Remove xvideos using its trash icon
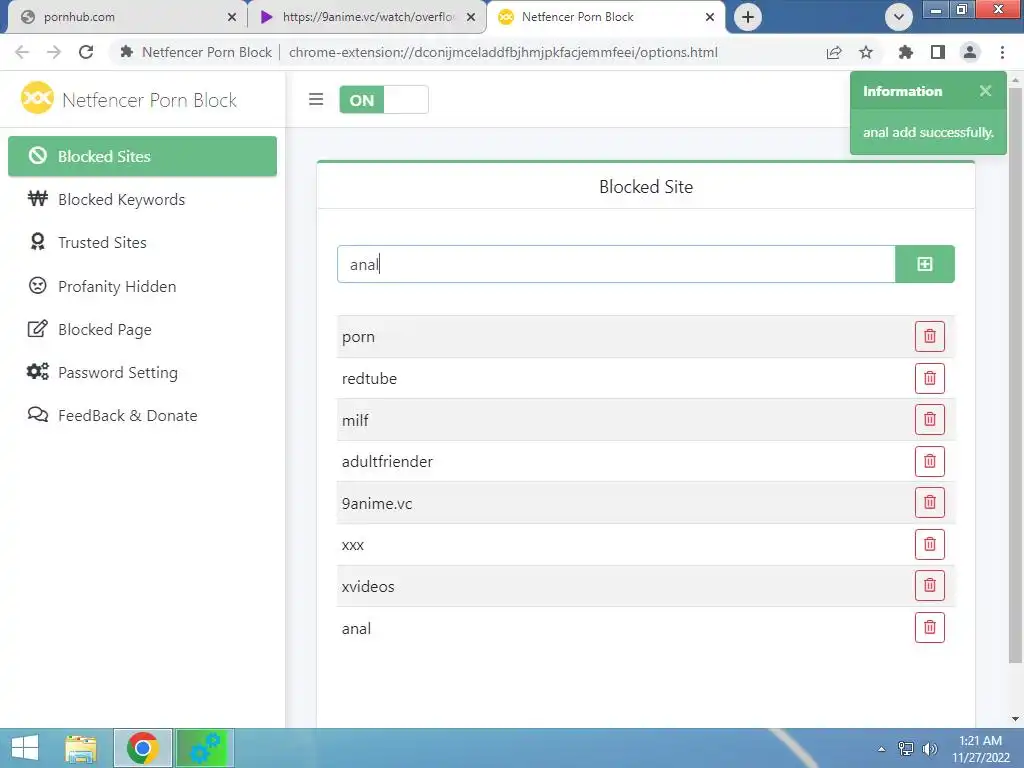Image resolution: width=1024 pixels, height=768 pixels. click(x=929, y=586)
